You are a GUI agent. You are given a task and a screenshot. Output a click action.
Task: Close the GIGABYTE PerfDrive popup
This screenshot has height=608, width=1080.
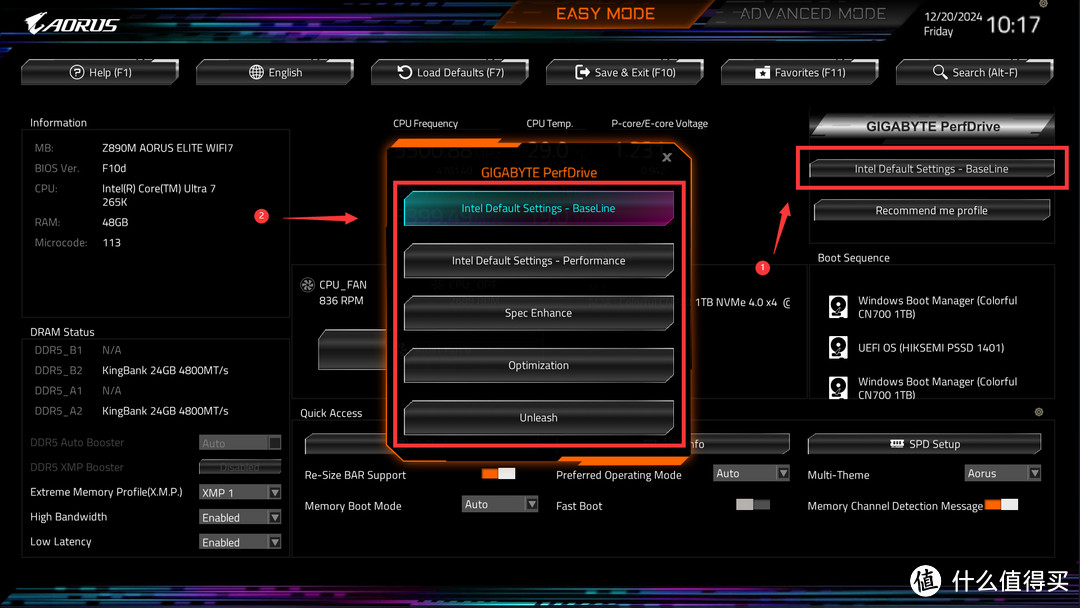pyautogui.click(x=667, y=158)
